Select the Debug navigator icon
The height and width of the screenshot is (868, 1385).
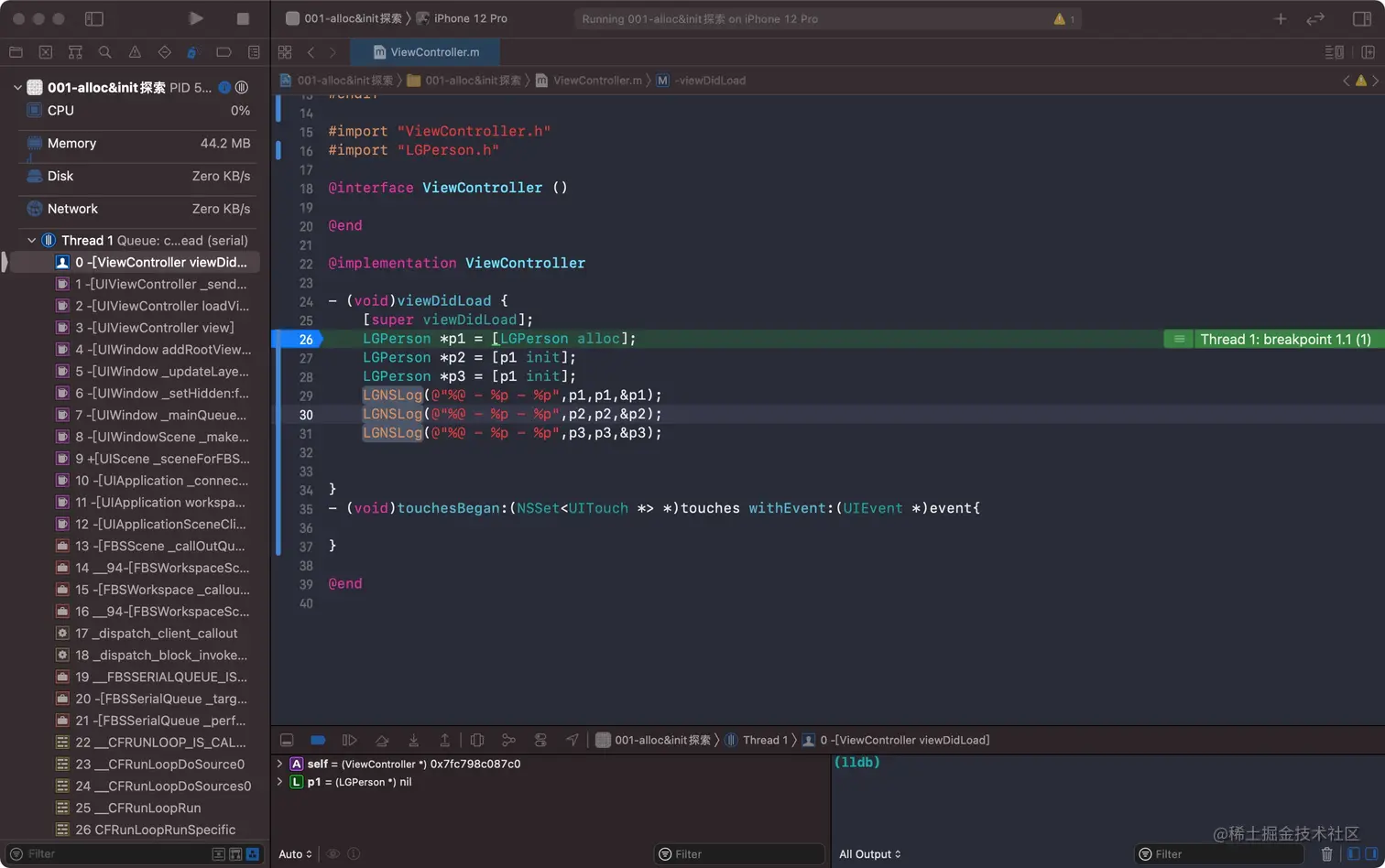[x=192, y=52]
